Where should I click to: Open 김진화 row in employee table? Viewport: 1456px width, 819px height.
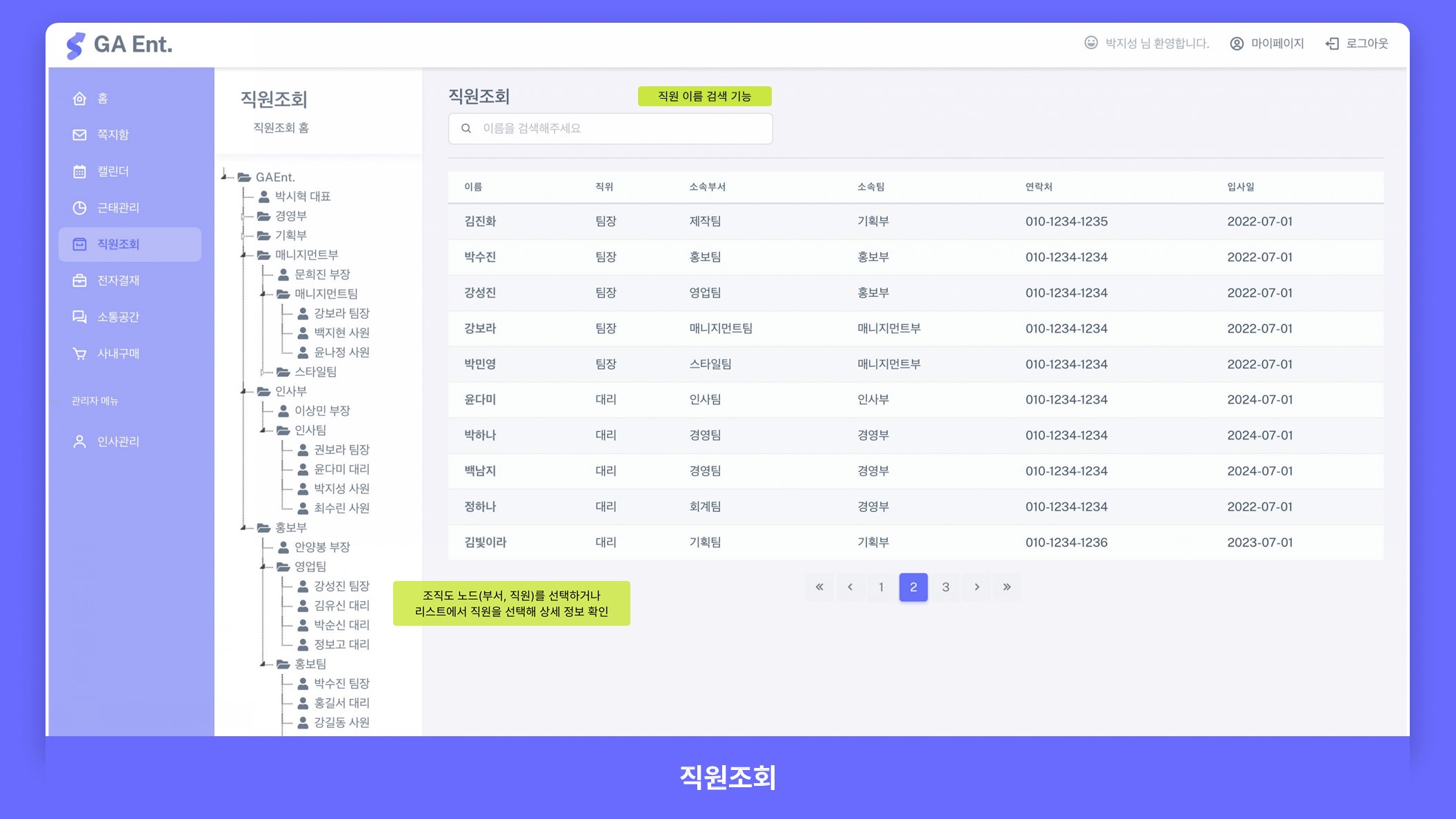(x=915, y=221)
